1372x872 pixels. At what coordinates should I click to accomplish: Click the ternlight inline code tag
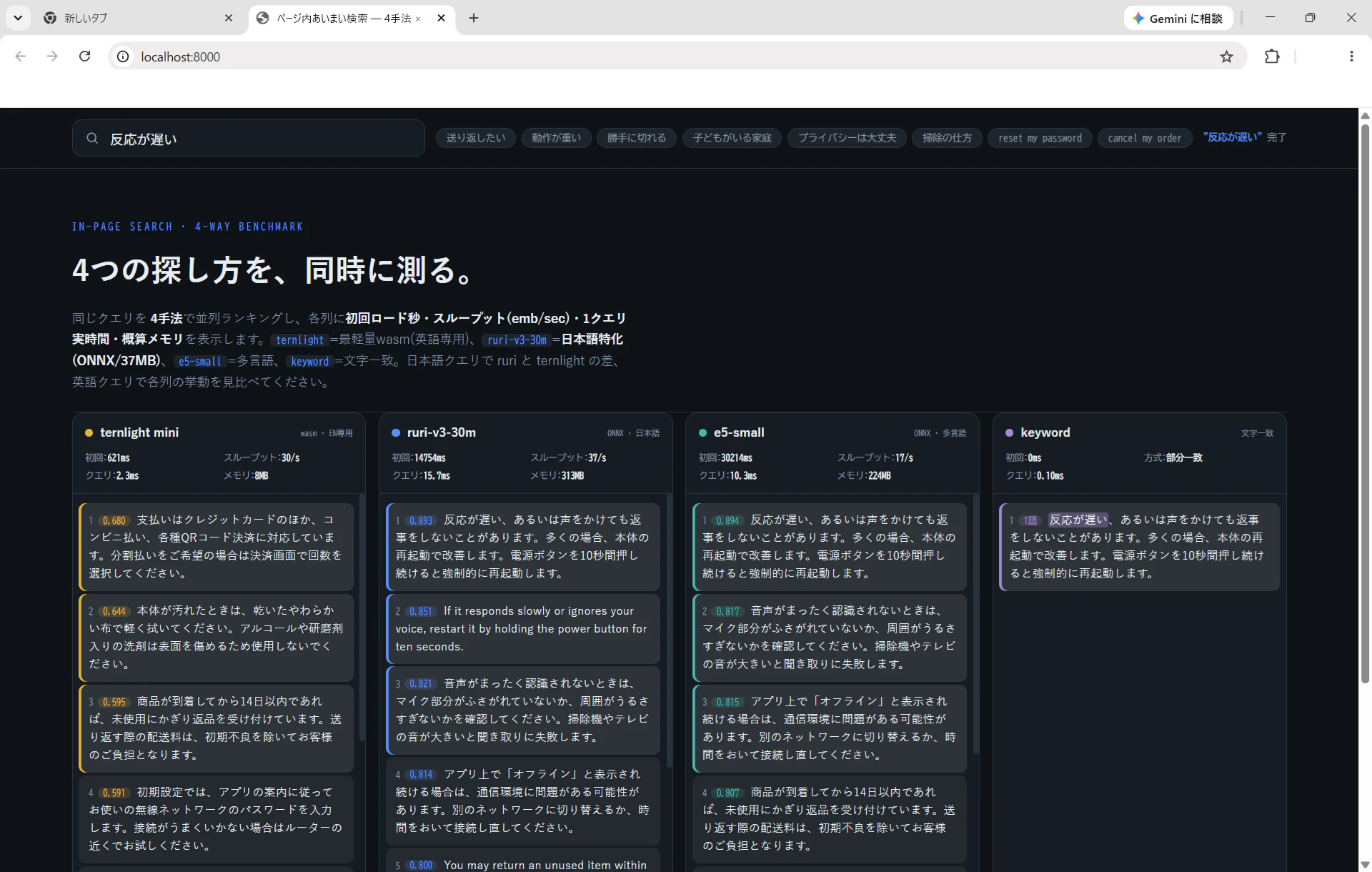(x=300, y=340)
